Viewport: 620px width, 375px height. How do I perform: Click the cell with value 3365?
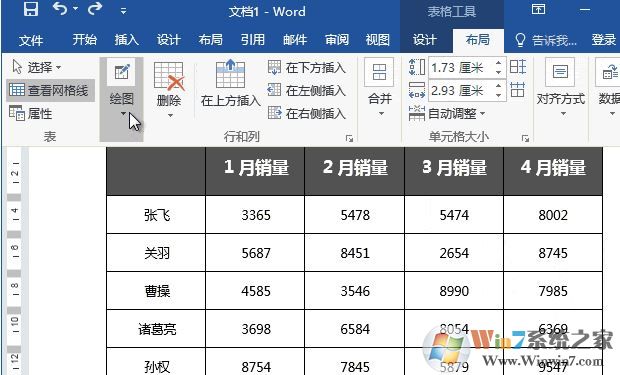[x=255, y=215]
